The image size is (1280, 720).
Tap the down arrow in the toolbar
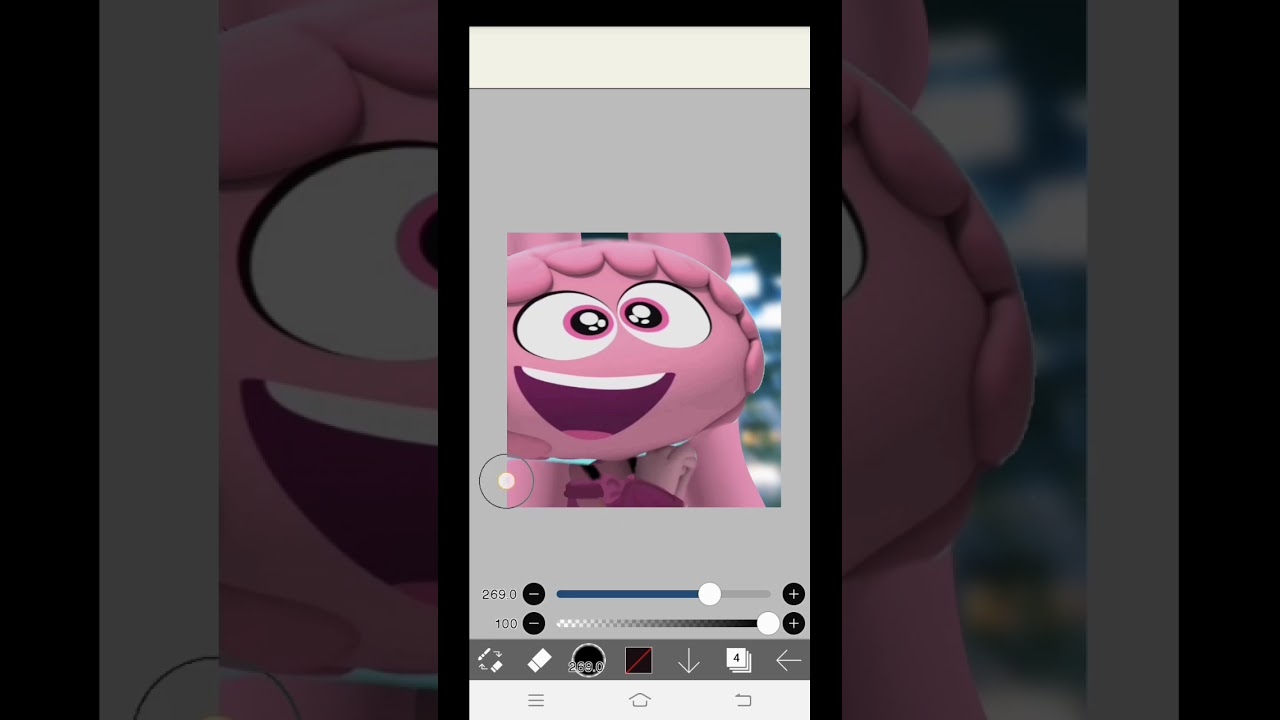pyautogui.click(x=688, y=660)
